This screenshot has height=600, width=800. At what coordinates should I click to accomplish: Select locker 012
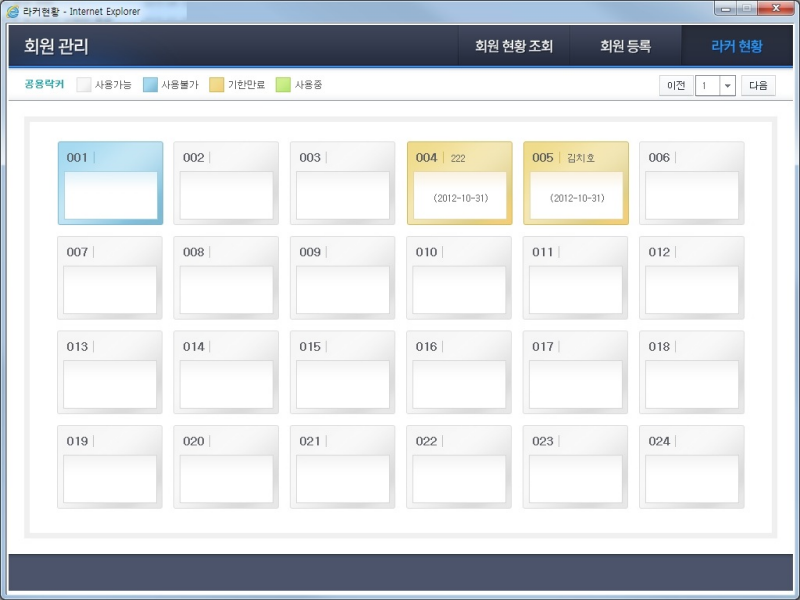click(691, 278)
